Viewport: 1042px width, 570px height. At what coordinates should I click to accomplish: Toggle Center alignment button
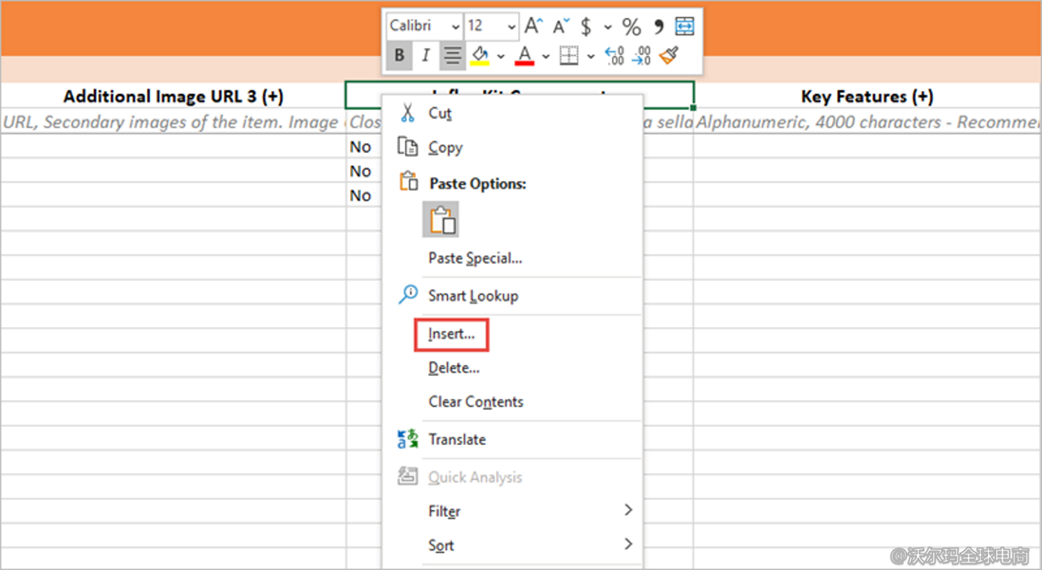pyautogui.click(x=452, y=56)
